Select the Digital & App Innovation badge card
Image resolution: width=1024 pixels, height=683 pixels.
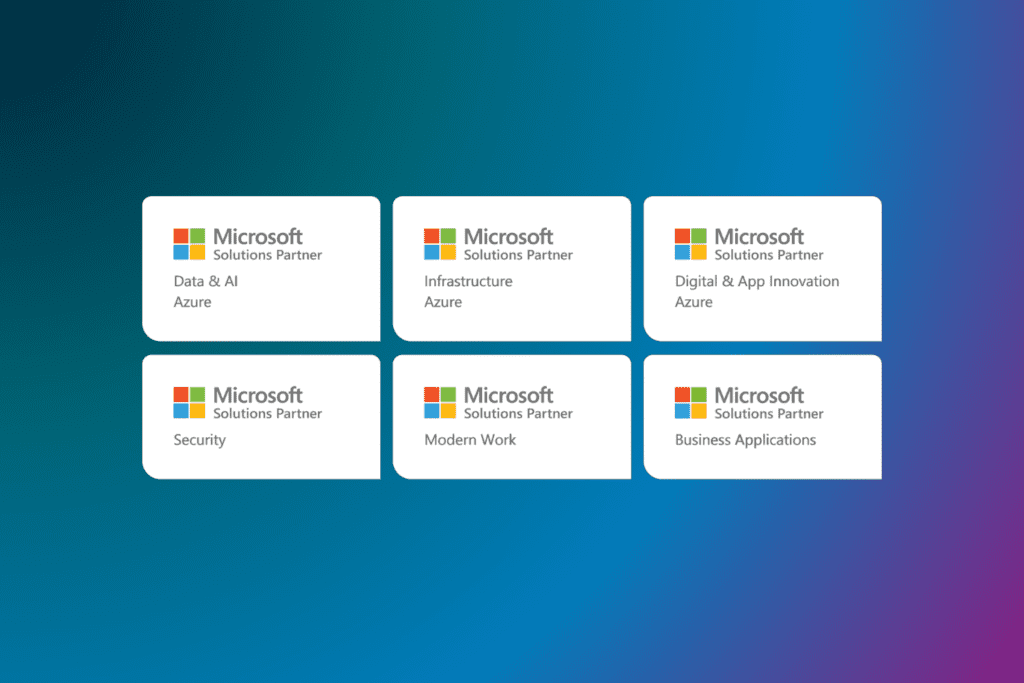click(762, 268)
